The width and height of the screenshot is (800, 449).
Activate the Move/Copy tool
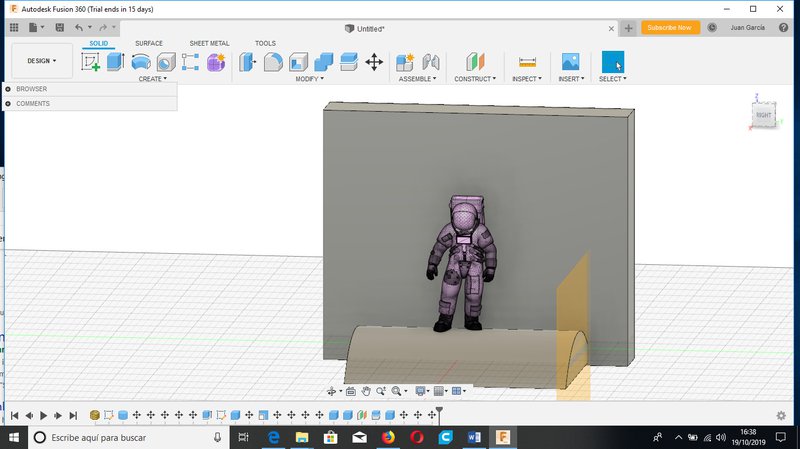pyautogui.click(x=374, y=62)
